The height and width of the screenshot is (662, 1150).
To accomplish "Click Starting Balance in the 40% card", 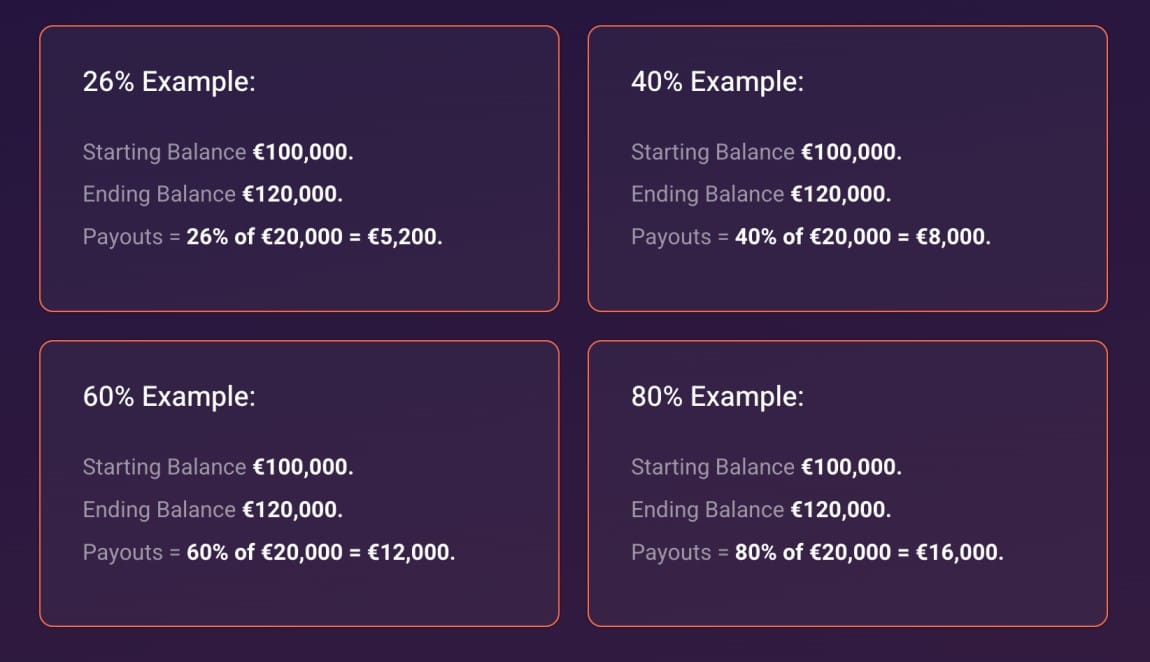I will pyautogui.click(x=712, y=153).
